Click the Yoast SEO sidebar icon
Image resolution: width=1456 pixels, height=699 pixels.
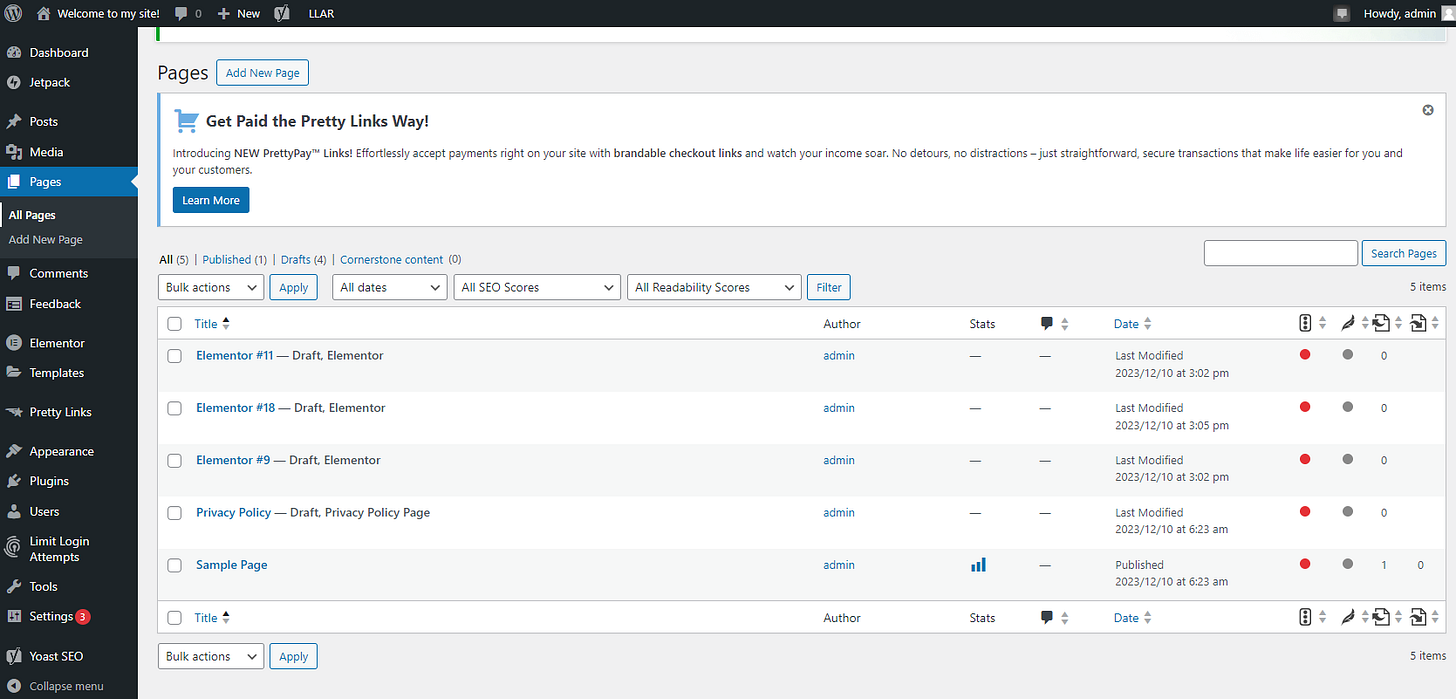click(14, 657)
